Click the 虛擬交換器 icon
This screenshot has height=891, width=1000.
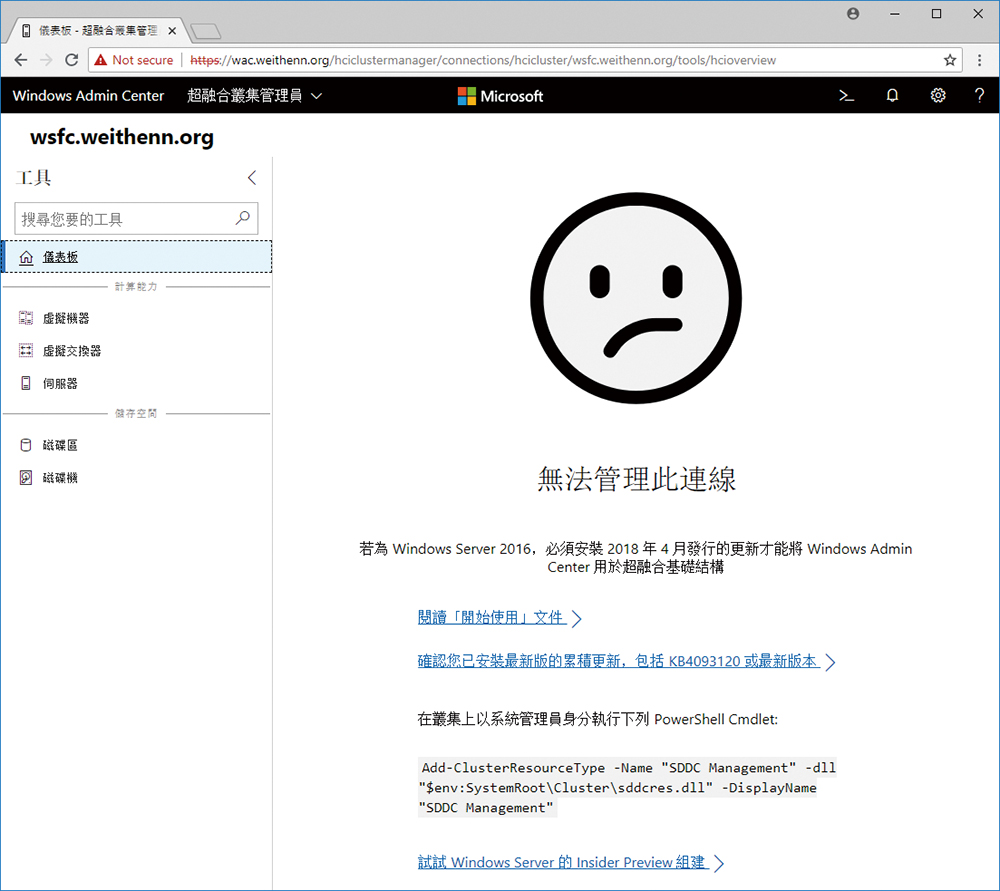(26, 351)
